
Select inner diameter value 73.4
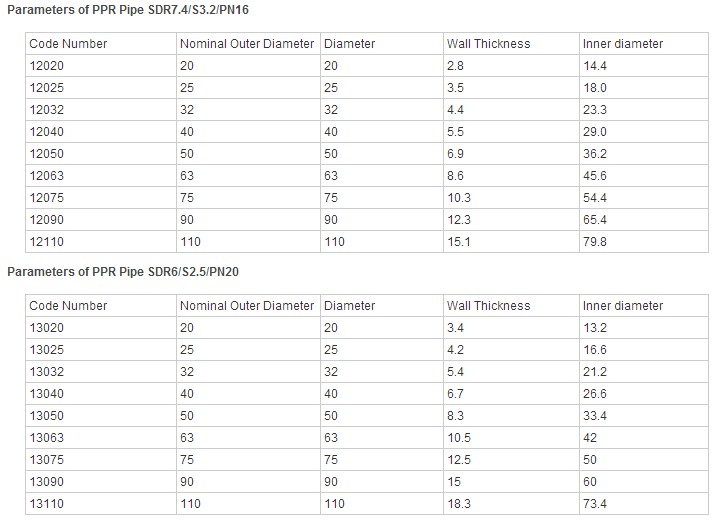595,504
